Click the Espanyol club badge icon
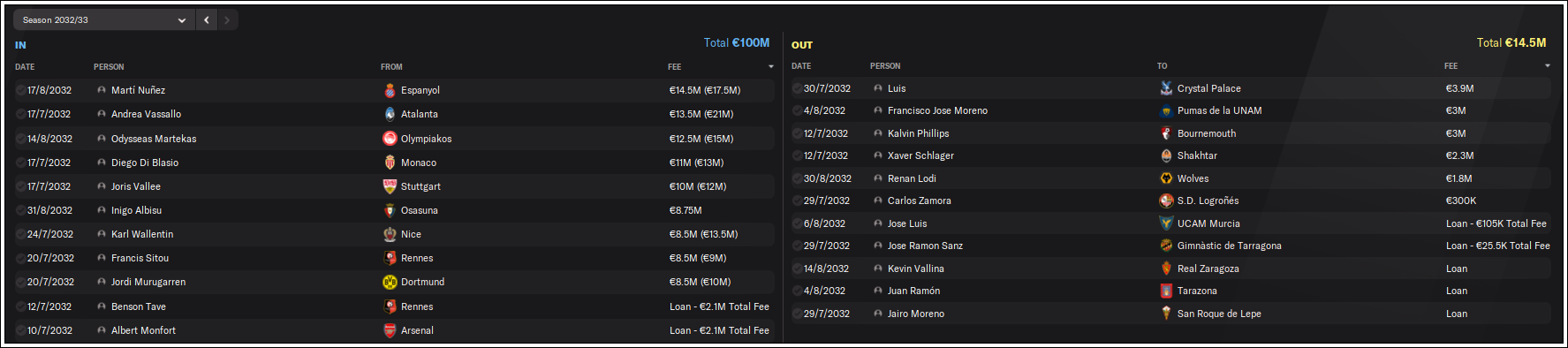Image resolution: width=1568 pixels, height=348 pixels. pyautogui.click(x=390, y=90)
